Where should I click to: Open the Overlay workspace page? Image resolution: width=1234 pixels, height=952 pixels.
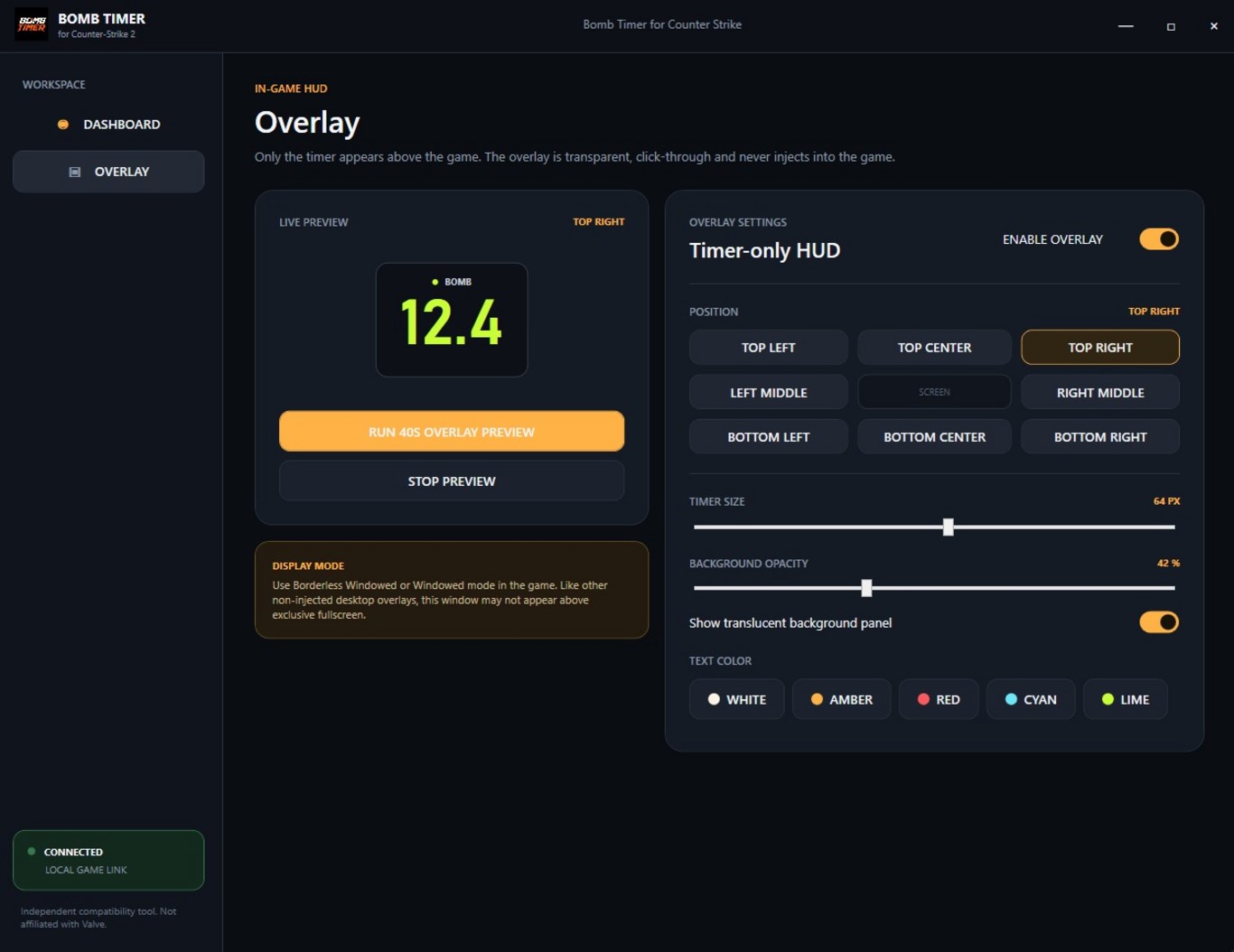tap(108, 172)
